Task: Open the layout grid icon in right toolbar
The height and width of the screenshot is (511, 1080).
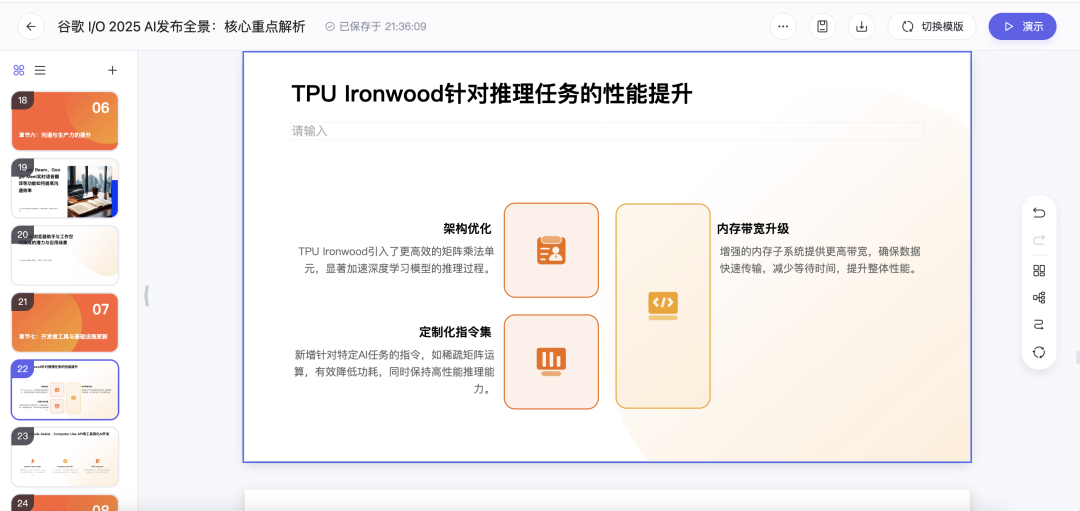Action: coord(1039,271)
